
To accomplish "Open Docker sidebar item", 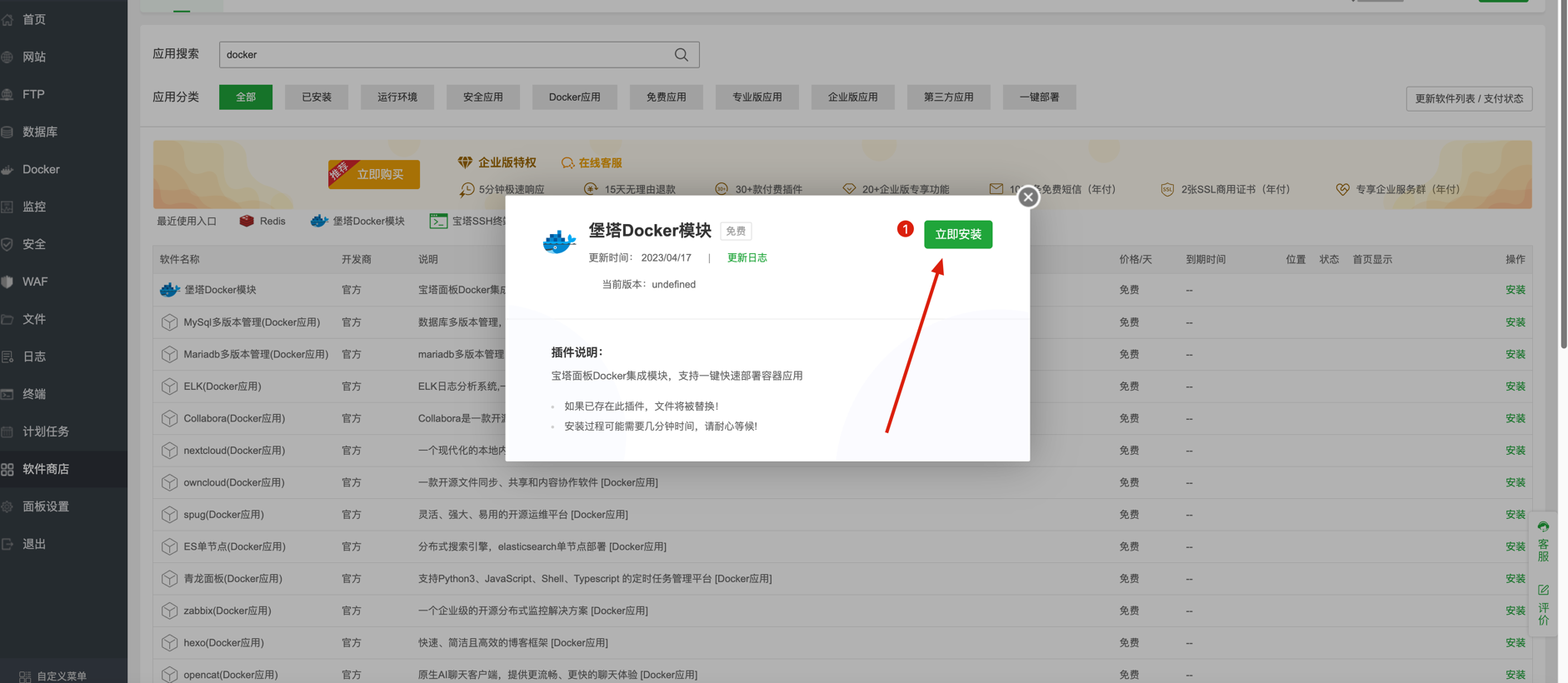I will (x=63, y=169).
